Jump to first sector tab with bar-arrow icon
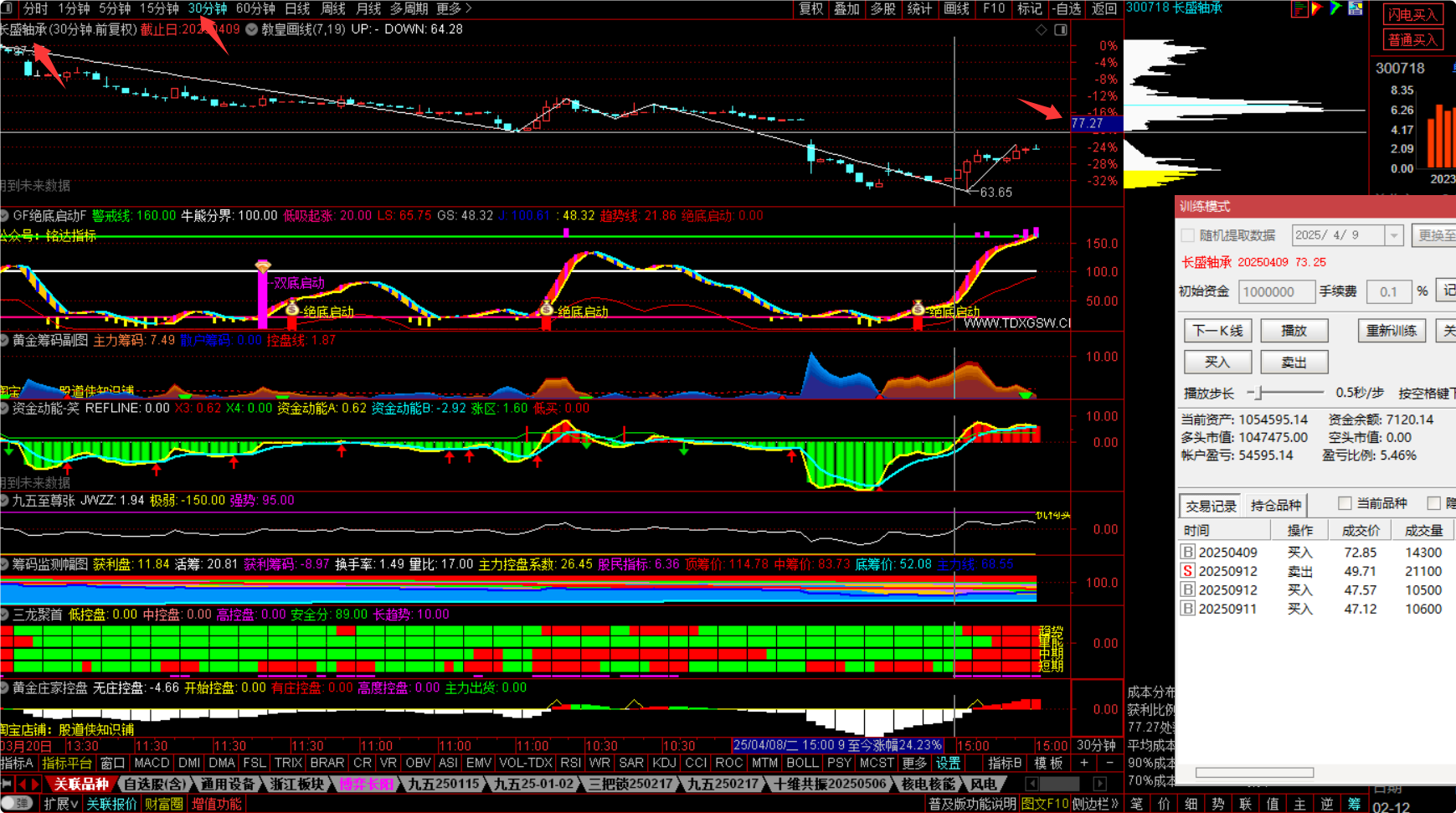 7,785
